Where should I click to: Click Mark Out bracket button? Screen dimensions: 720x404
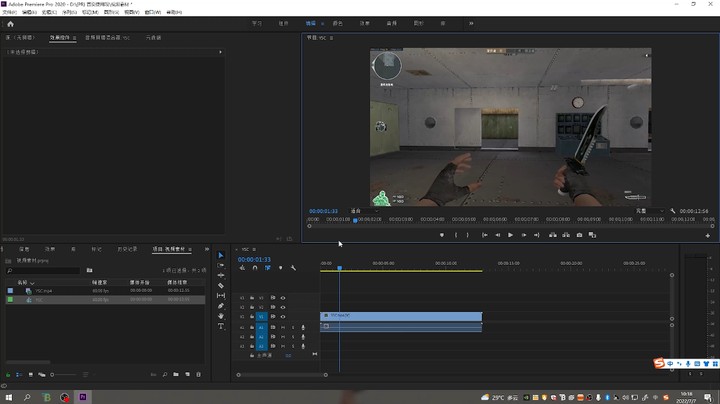(467, 235)
